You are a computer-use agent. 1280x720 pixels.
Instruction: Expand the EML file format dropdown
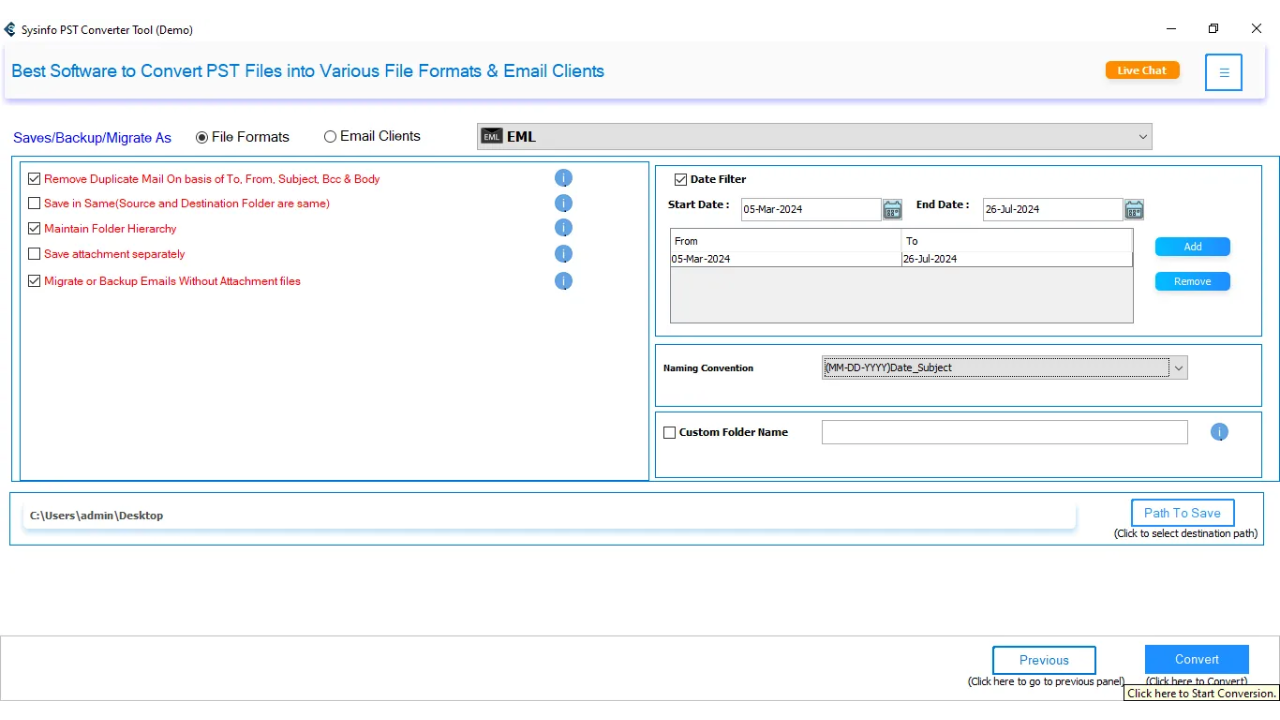coord(1143,137)
